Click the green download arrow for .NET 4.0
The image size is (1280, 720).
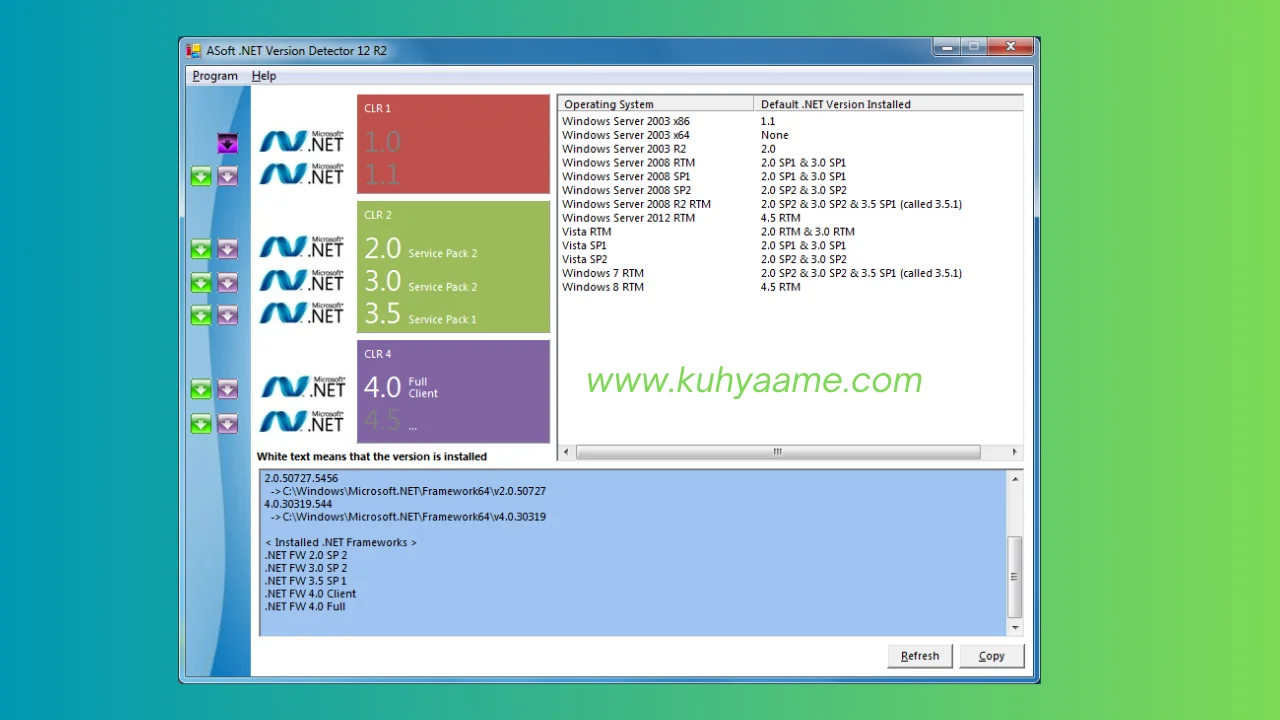point(201,389)
